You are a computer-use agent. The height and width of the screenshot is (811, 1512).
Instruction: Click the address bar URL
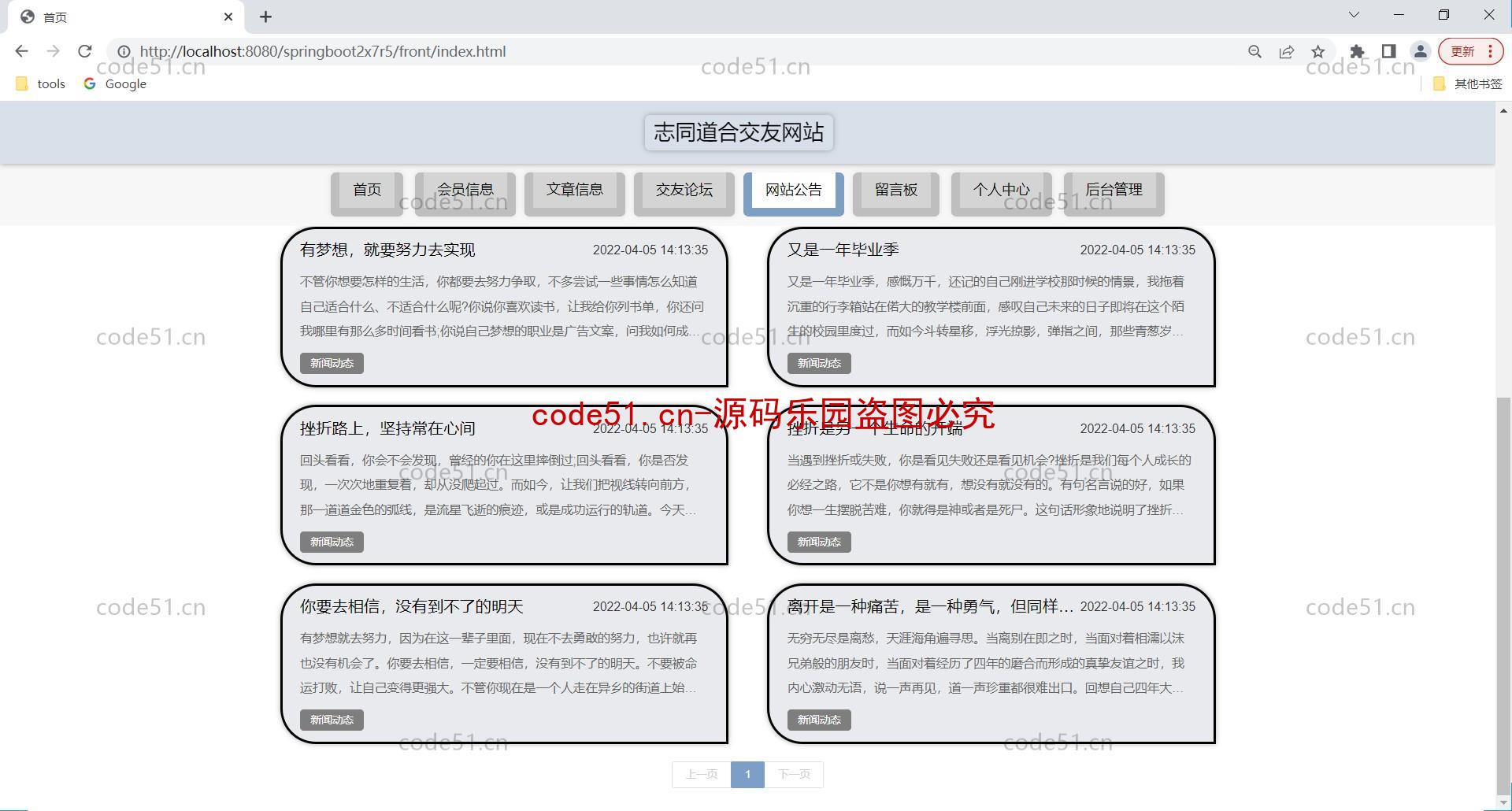click(323, 51)
